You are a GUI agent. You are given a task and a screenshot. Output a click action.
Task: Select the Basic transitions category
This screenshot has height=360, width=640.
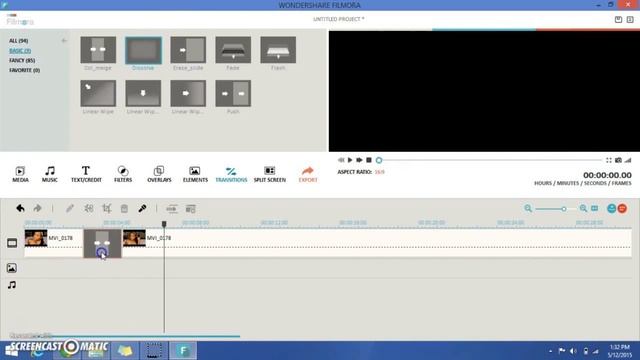(x=20, y=51)
